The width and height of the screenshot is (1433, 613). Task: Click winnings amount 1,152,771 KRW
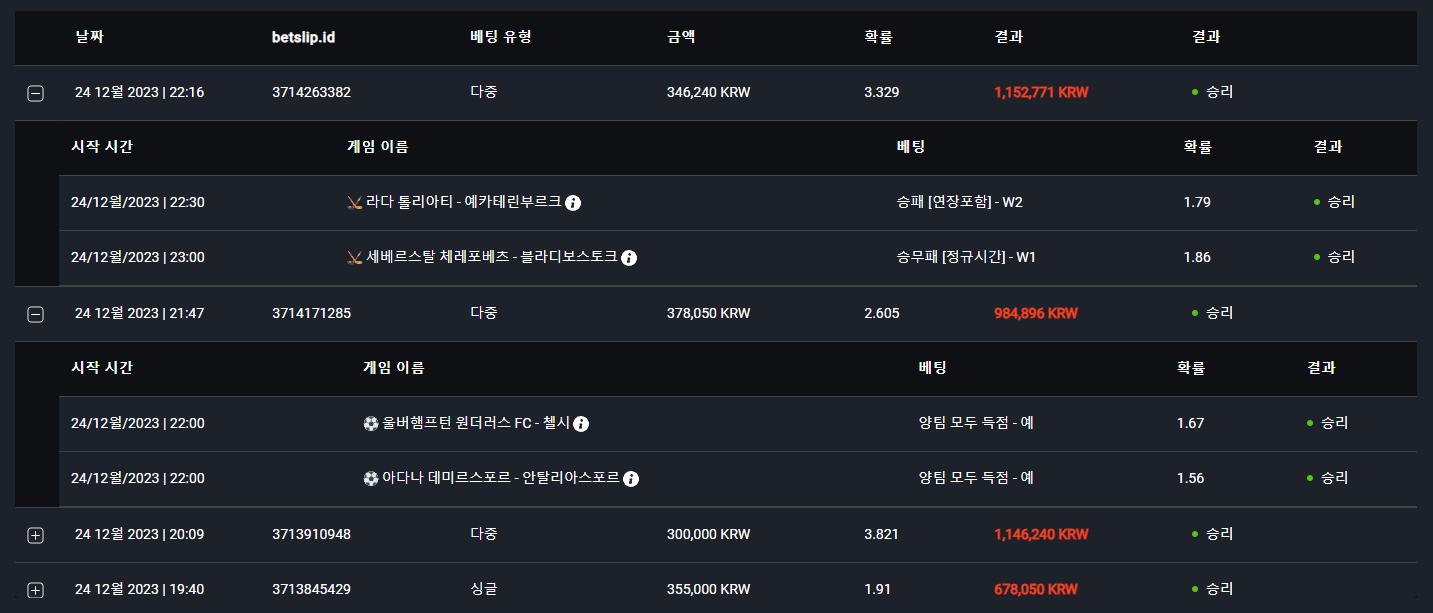pyautogui.click(x=1041, y=92)
